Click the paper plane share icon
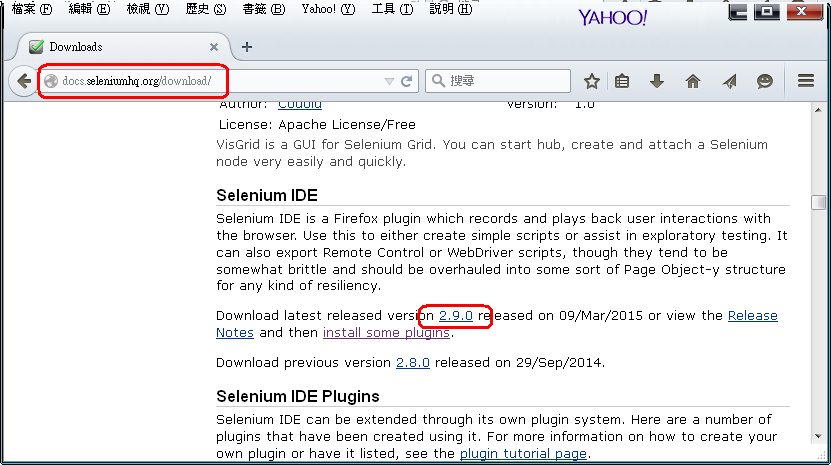The image size is (831, 465). point(729,81)
